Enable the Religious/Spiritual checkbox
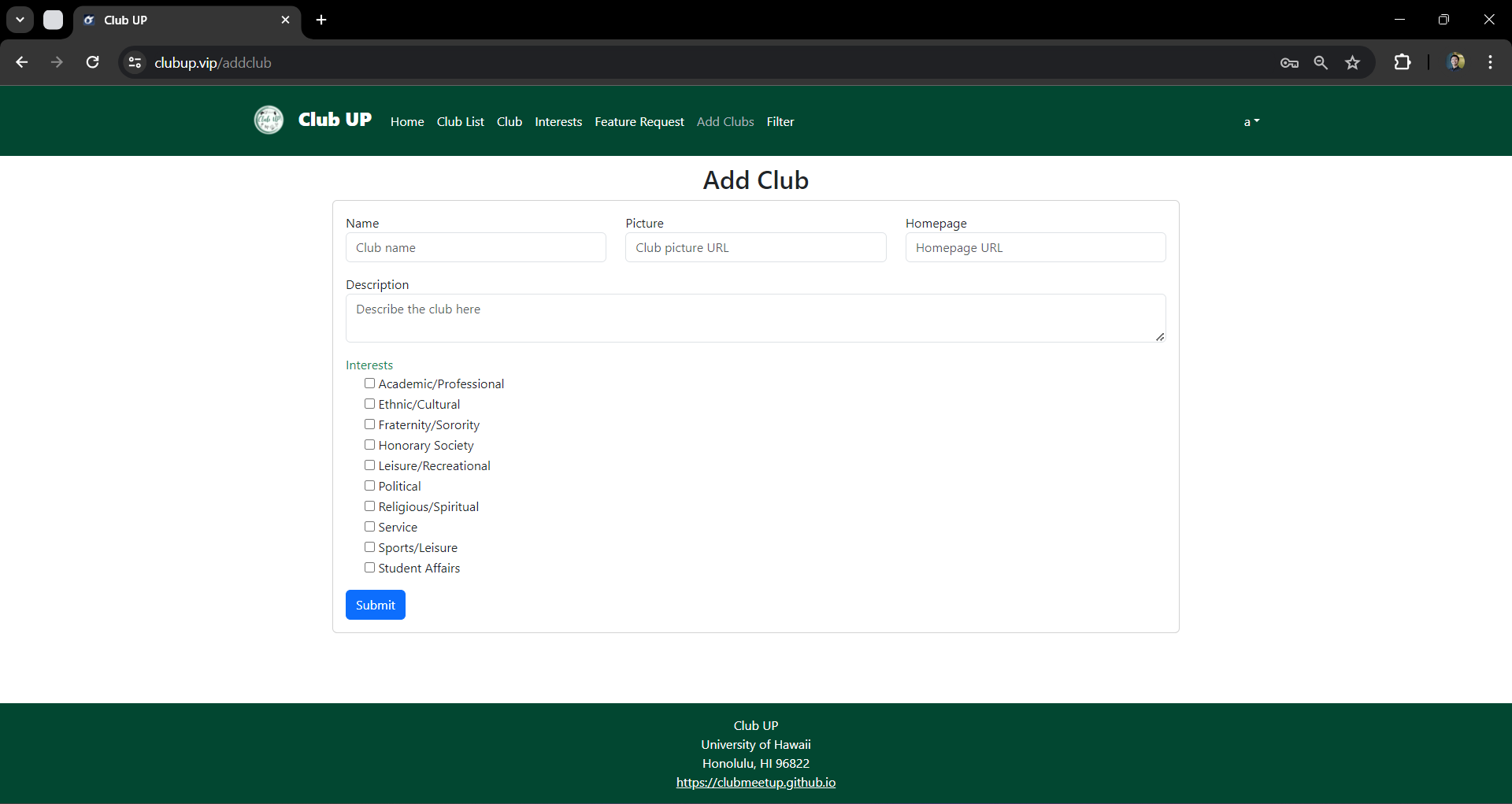This screenshot has width=1512, height=804. pos(369,506)
